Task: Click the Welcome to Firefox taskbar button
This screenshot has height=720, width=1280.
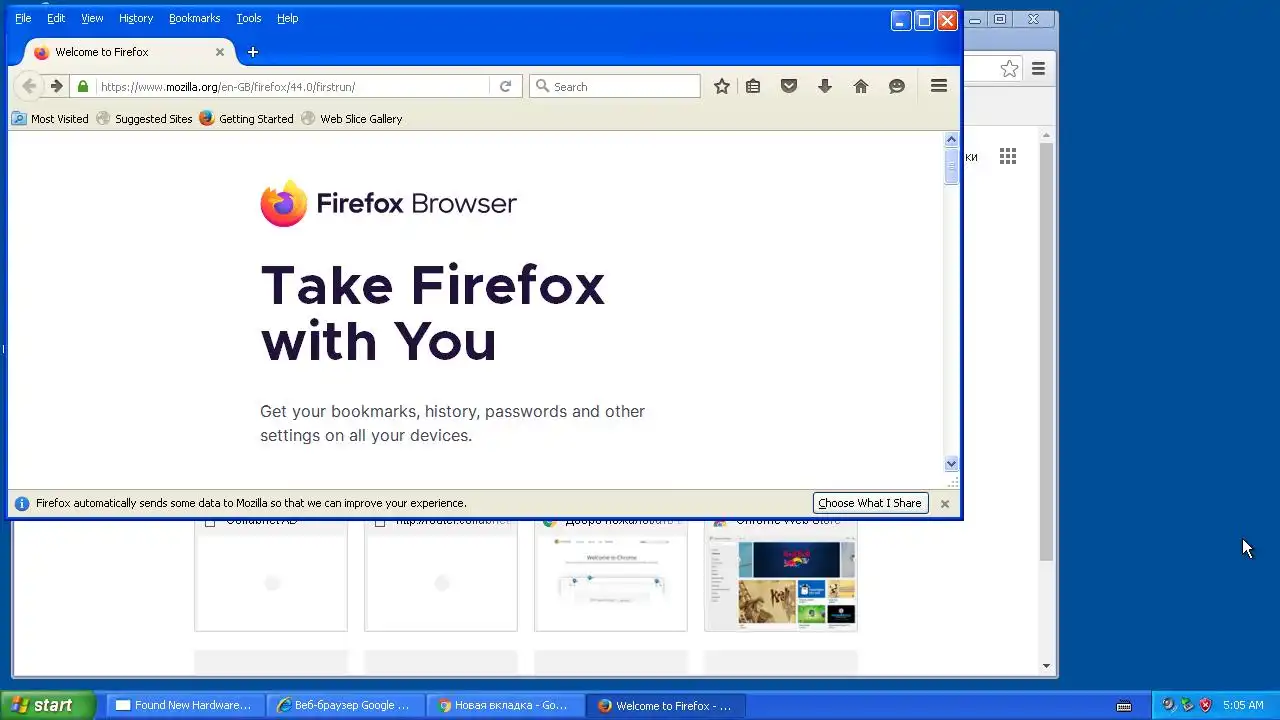Action: (666, 705)
